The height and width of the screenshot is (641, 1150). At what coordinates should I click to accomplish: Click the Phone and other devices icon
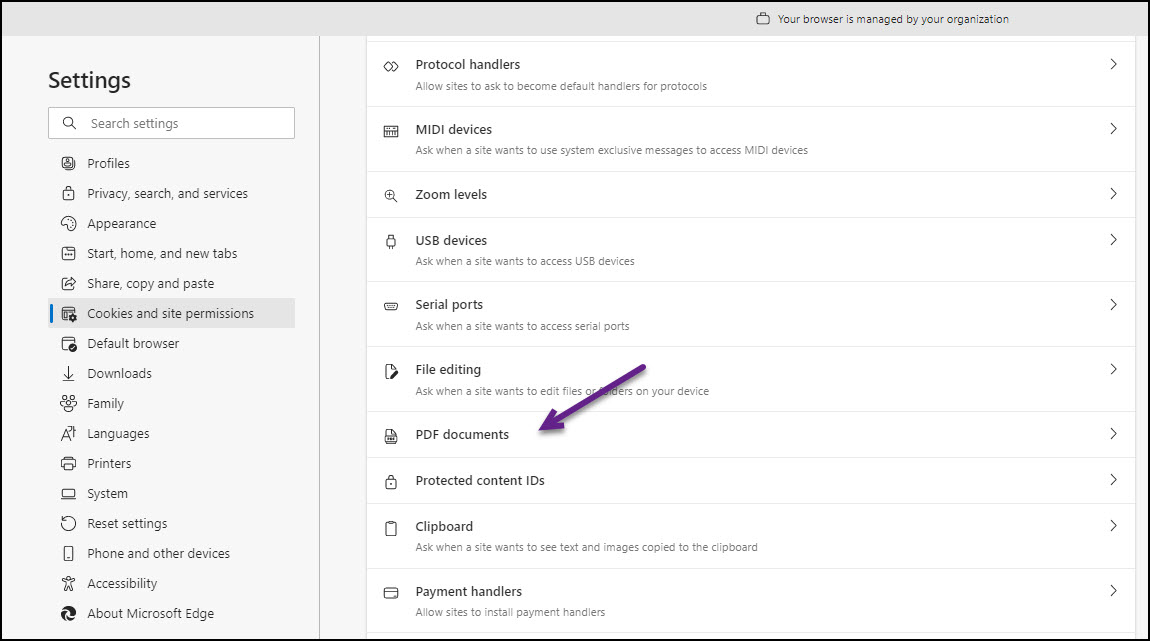68,554
